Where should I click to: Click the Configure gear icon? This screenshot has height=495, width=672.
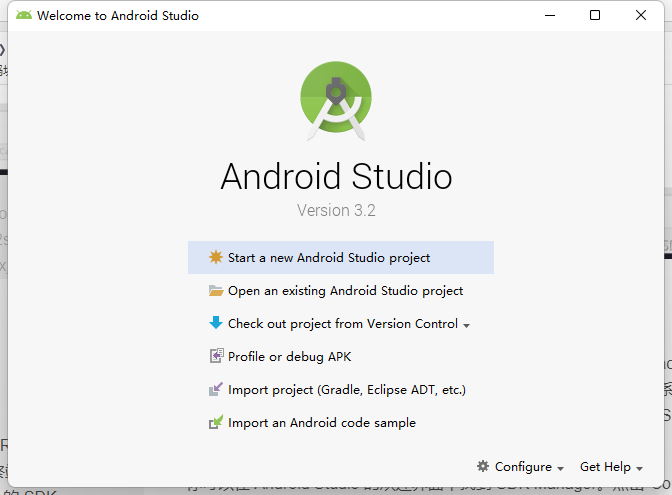pos(483,466)
